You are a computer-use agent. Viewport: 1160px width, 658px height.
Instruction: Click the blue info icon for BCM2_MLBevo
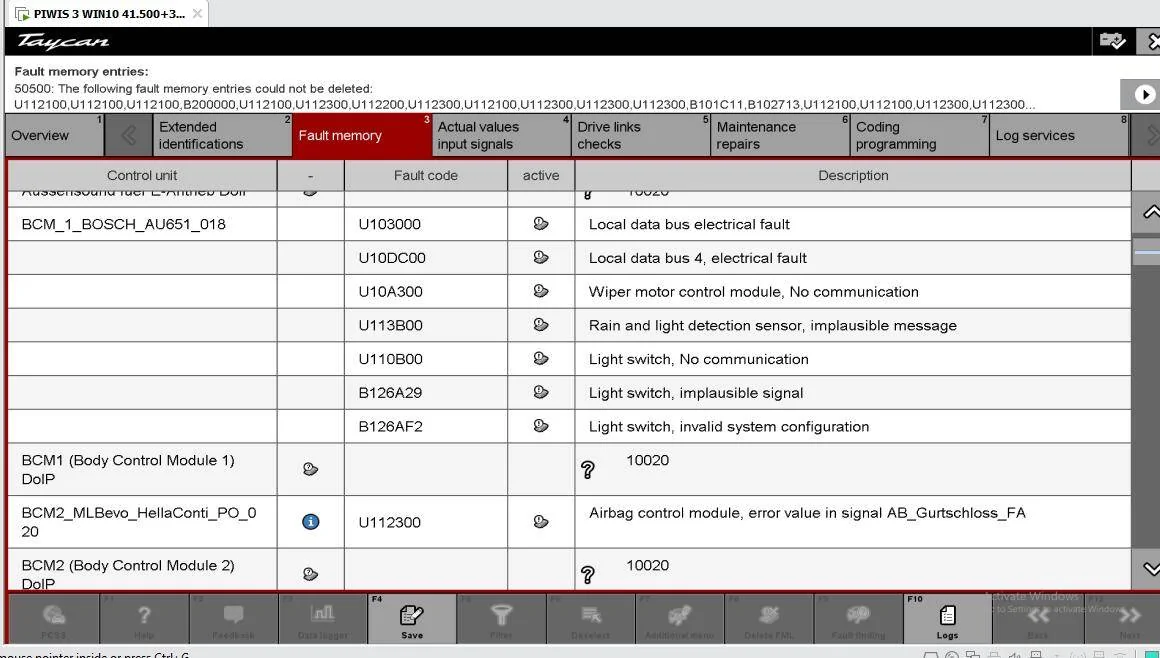311,522
